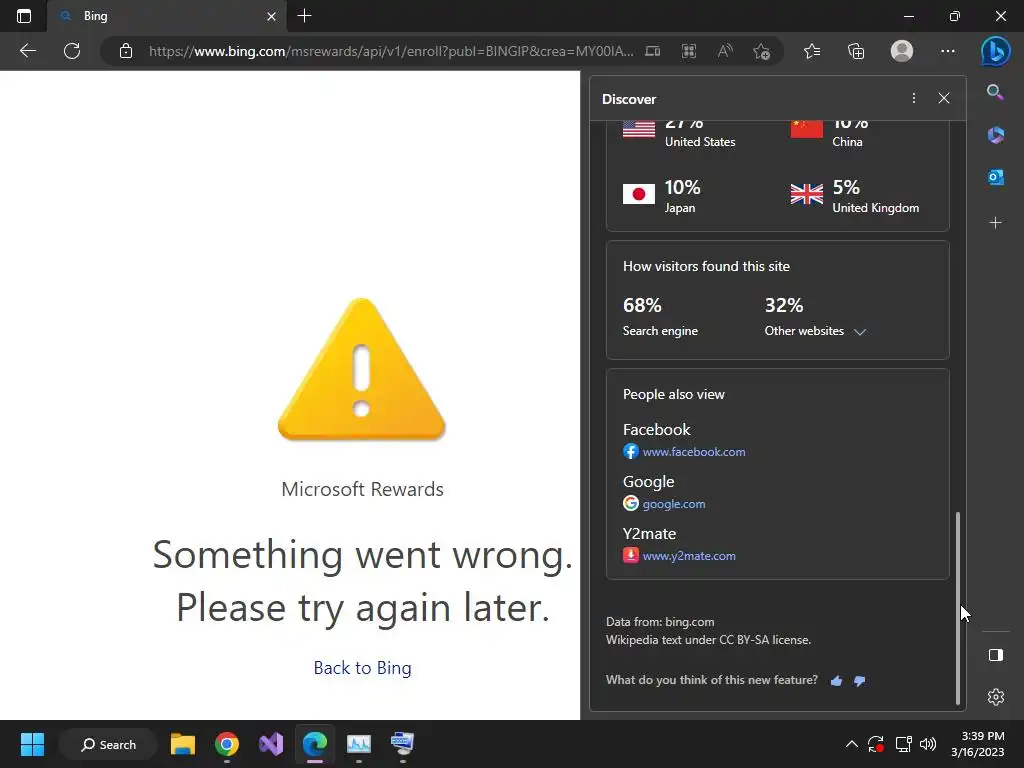Open Discover panel more options
Image resolution: width=1024 pixels, height=768 pixels.
coord(914,98)
